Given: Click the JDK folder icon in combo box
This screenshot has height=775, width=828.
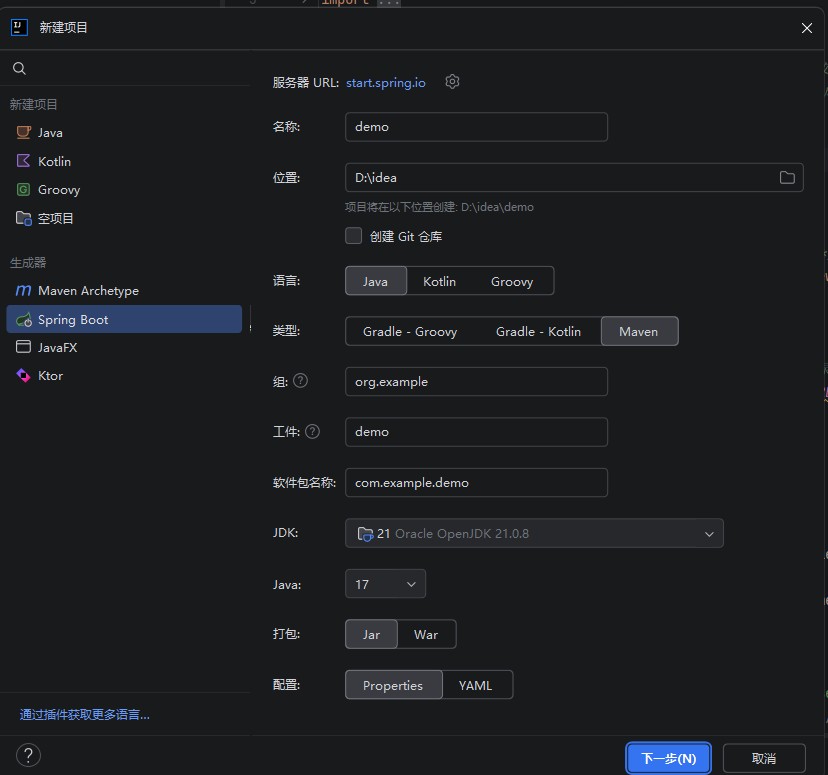Looking at the screenshot, I should click(x=365, y=534).
